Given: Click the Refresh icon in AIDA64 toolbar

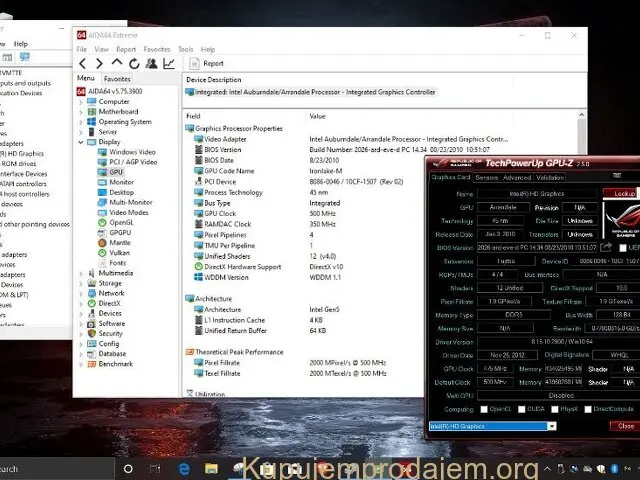Looking at the screenshot, I should click(133, 63).
